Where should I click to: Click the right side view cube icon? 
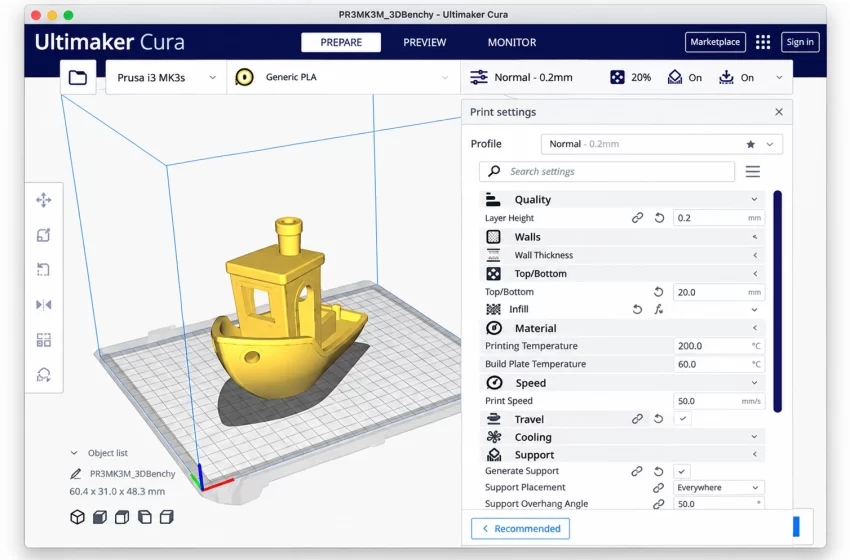[x=167, y=517]
